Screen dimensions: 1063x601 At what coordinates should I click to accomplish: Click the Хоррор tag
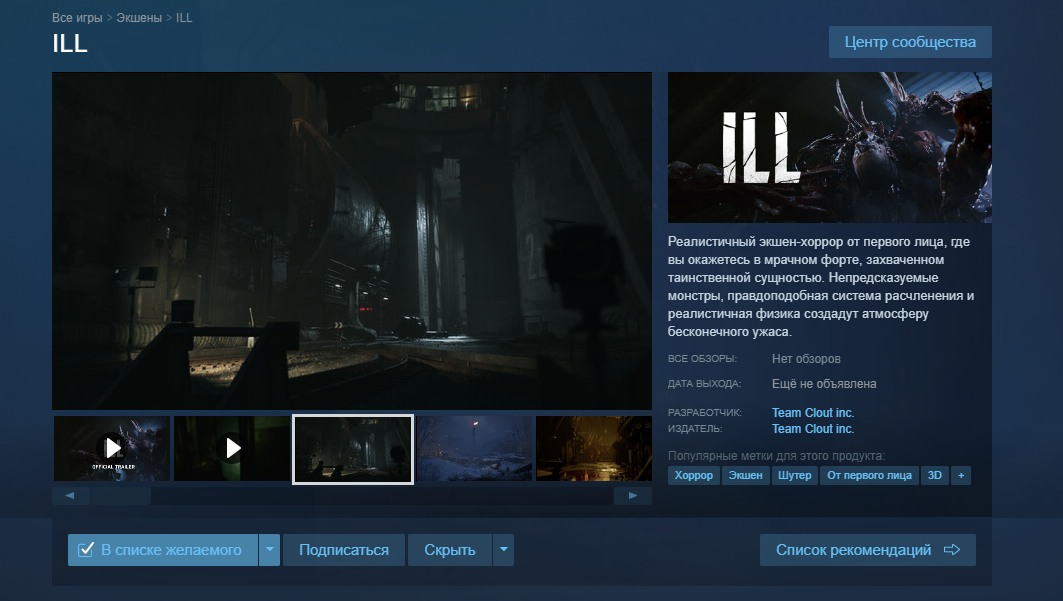[x=694, y=476]
